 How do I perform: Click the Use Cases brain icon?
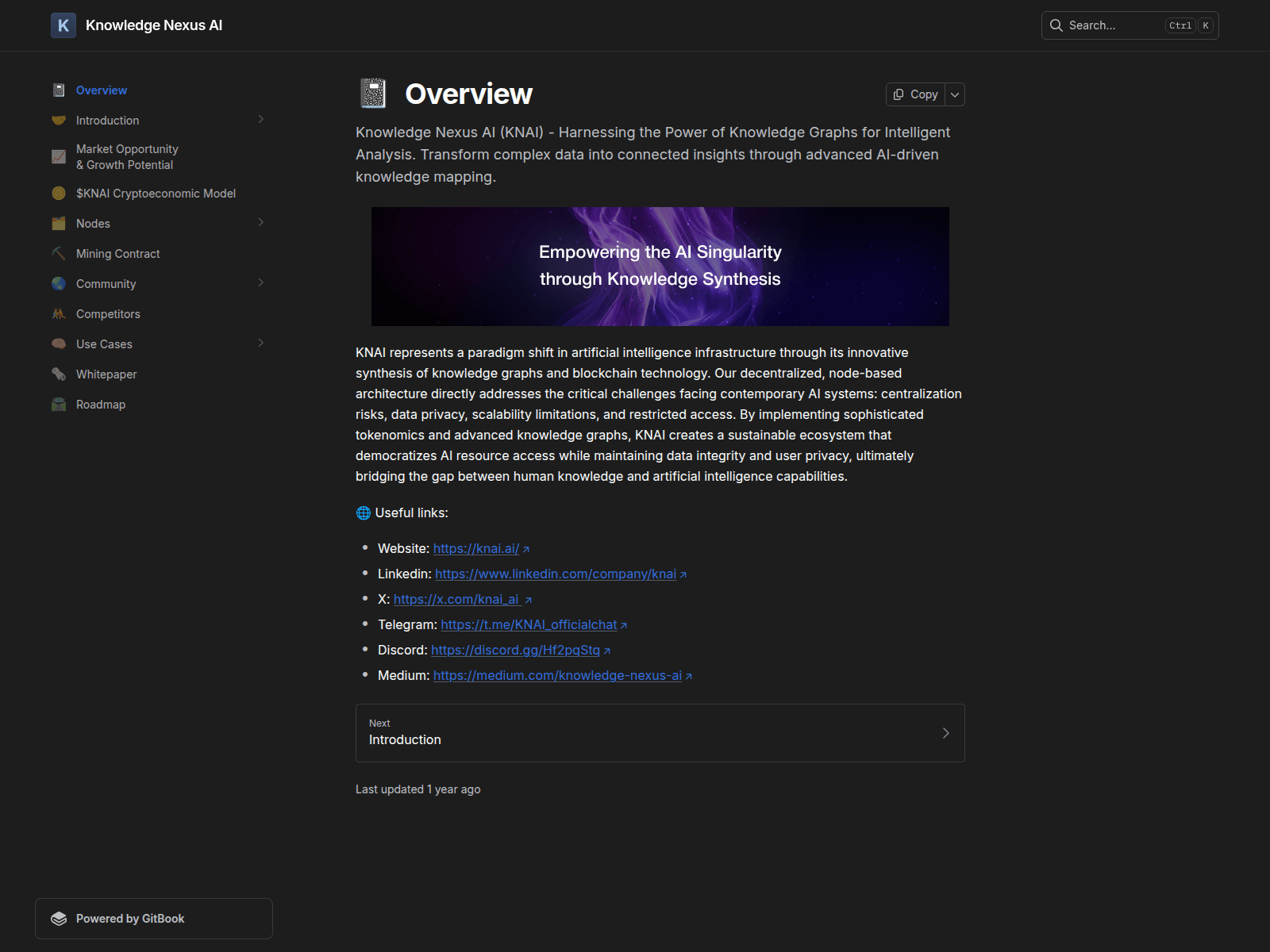click(x=59, y=344)
